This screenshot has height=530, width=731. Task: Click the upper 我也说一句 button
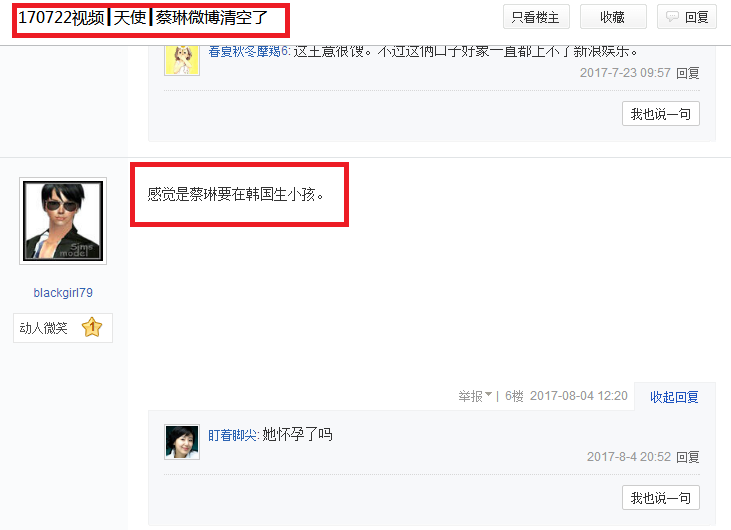pos(661,114)
